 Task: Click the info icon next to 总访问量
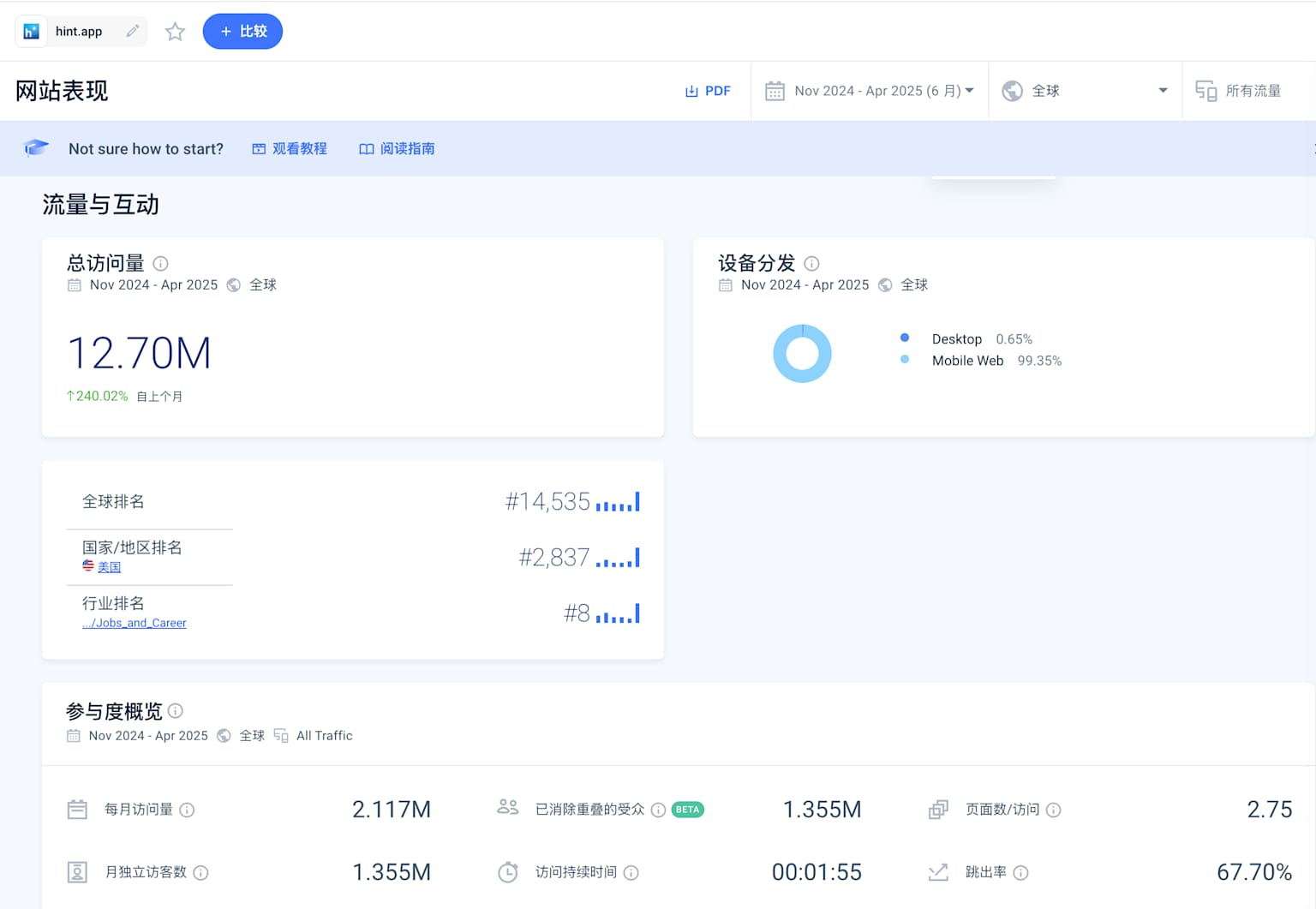[x=160, y=264]
